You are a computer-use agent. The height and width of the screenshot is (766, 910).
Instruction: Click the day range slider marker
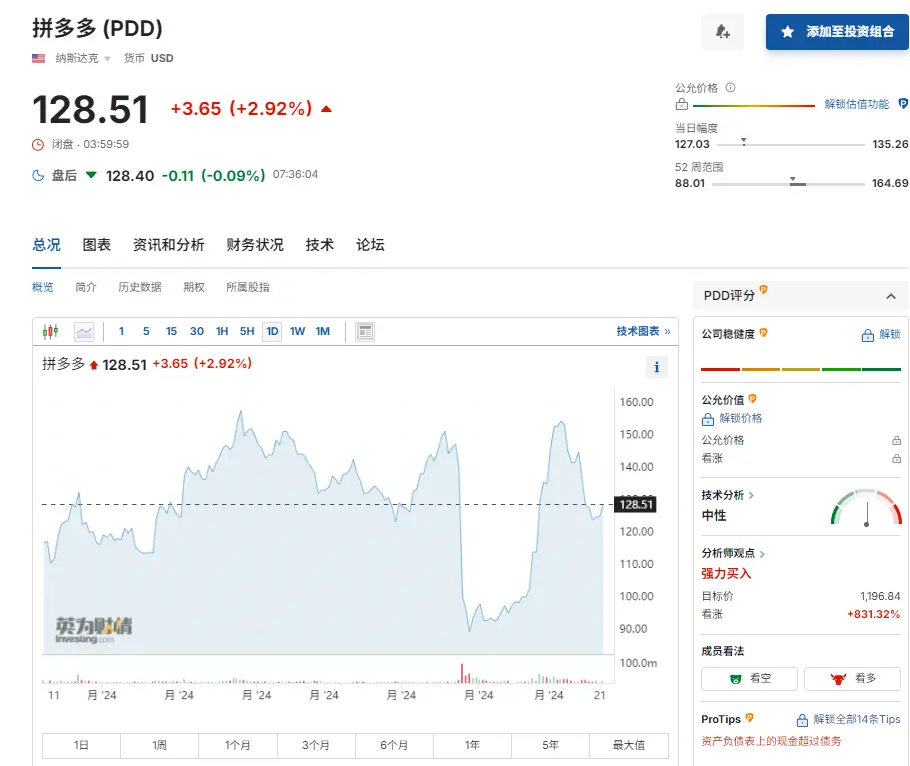click(743, 142)
